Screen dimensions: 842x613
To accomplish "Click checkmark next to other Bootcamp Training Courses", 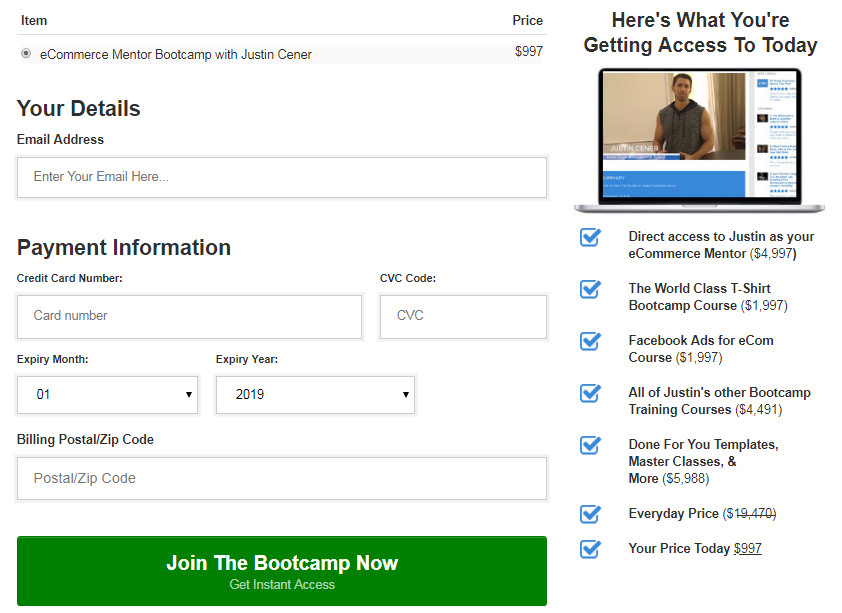I will click(590, 393).
